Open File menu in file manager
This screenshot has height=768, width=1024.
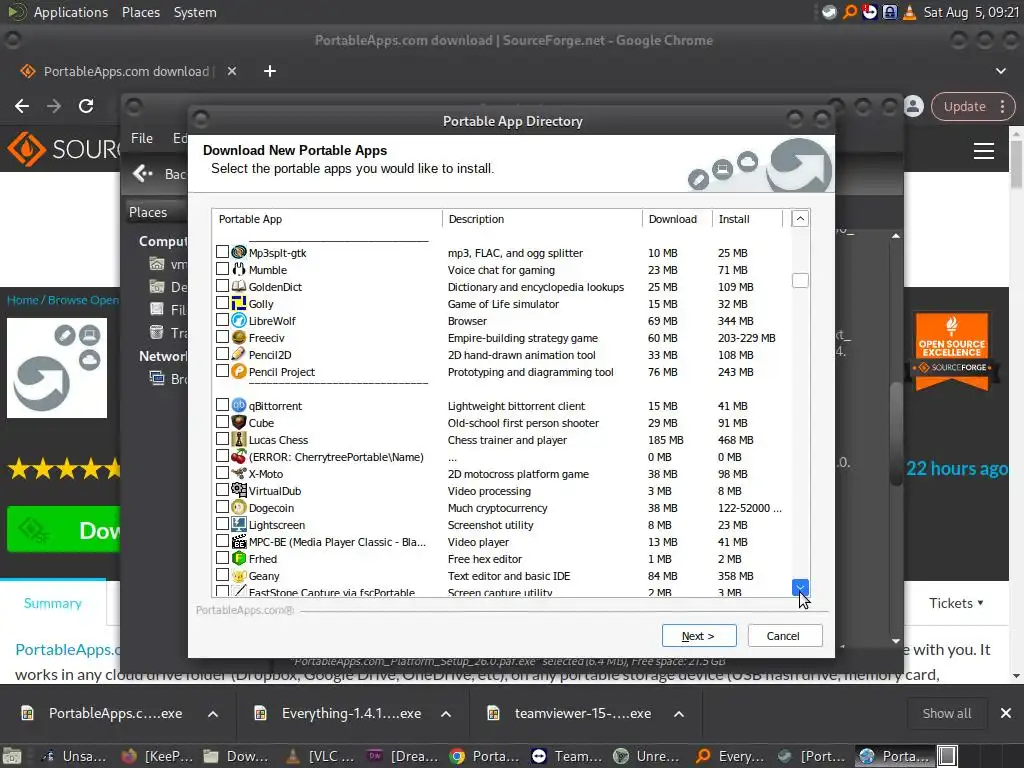[142, 138]
